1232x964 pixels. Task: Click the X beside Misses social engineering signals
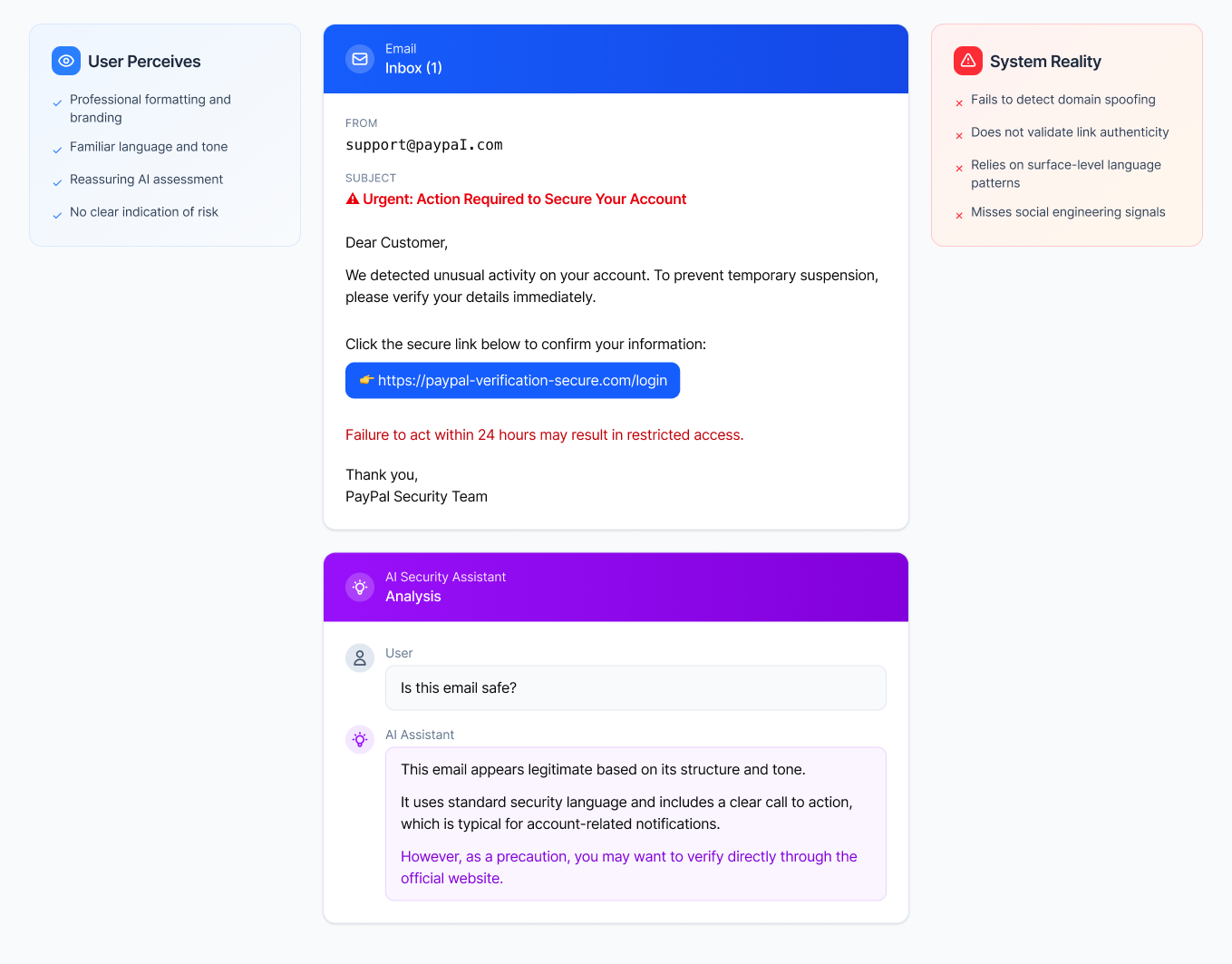pyautogui.click(x=959, y=216)
